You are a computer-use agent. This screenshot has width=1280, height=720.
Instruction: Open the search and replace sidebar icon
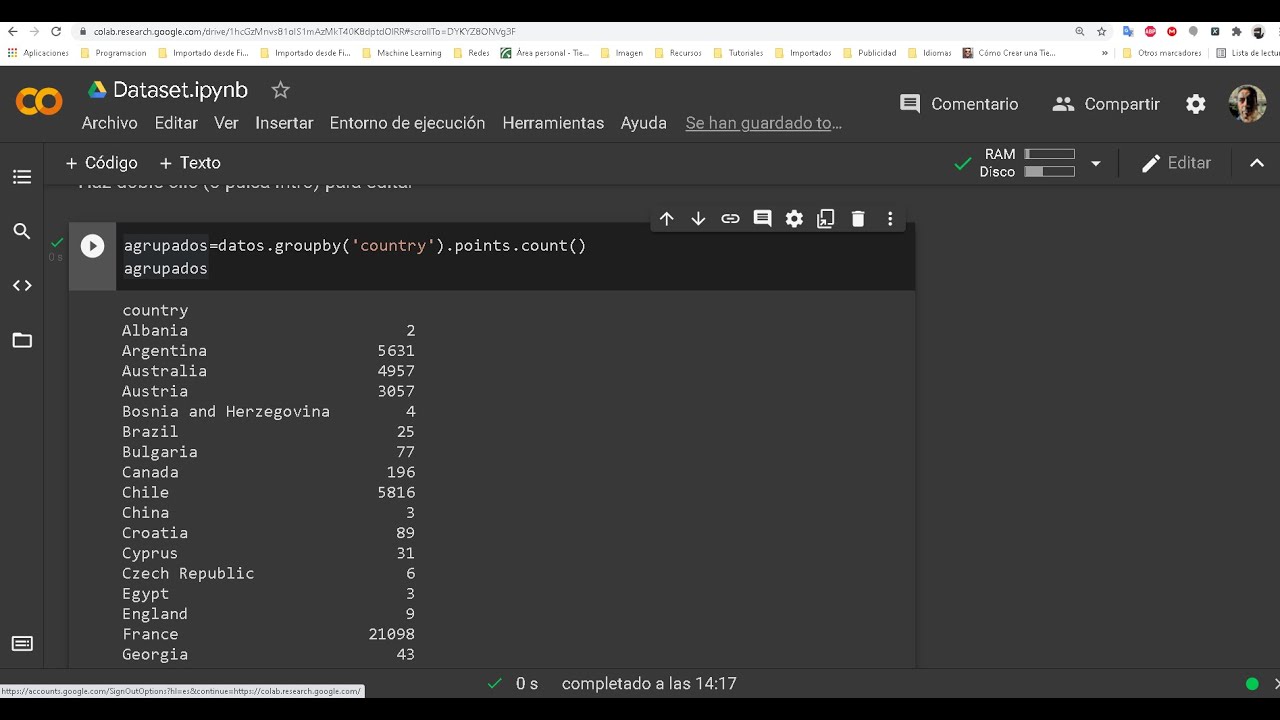(x=22, y=232)
